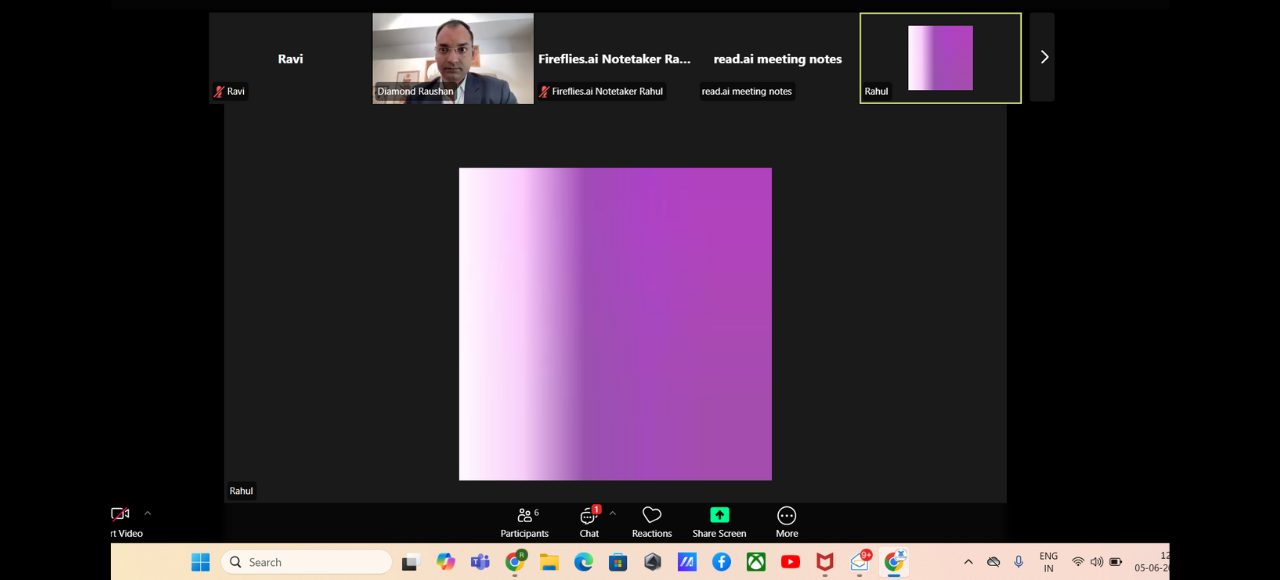The height and width of the screenshot is (580, 1280).
Task: Show hidden system tray icons
Action: pos(968,562)
